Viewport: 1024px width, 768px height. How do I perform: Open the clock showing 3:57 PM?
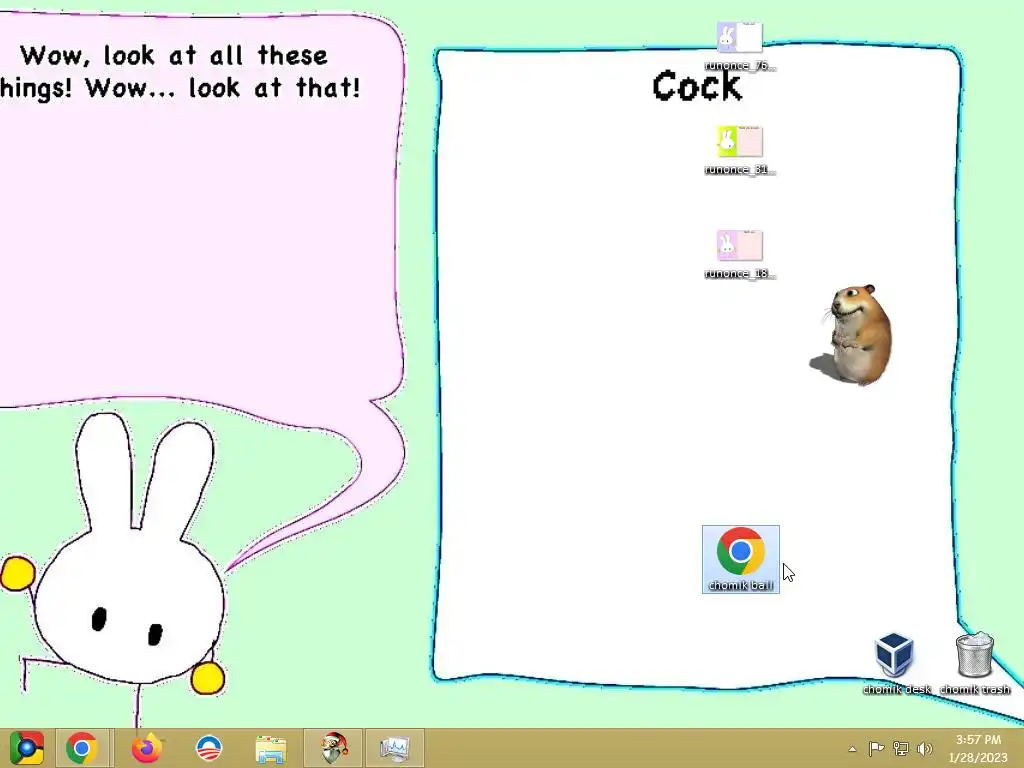(x=978, y=748)
